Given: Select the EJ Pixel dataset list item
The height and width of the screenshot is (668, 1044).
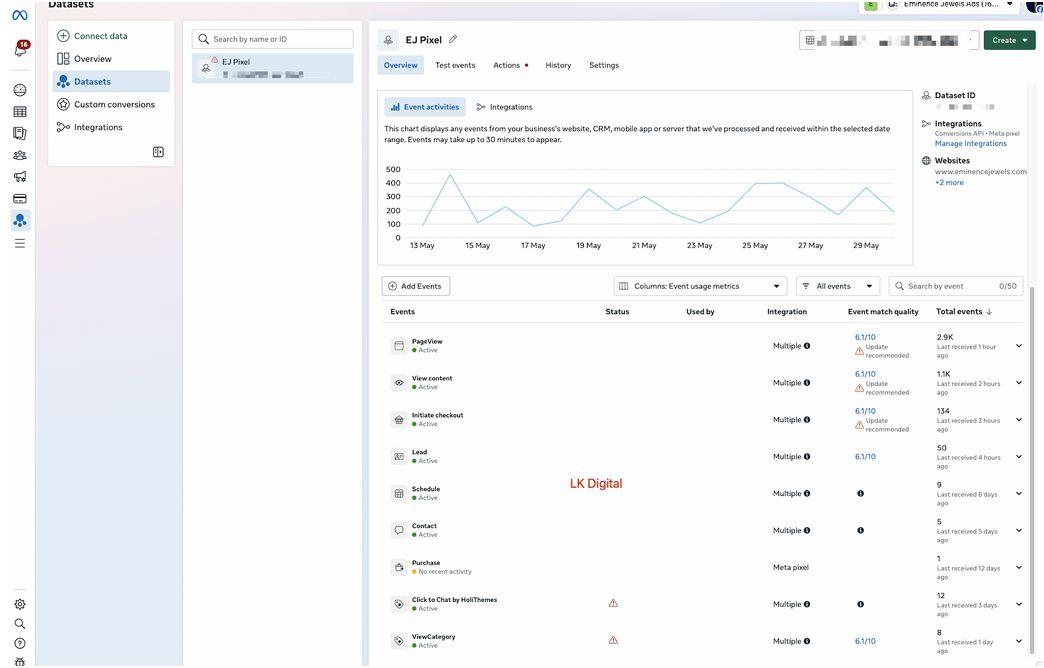Looking at the screenshot, I should click(272, 68).
